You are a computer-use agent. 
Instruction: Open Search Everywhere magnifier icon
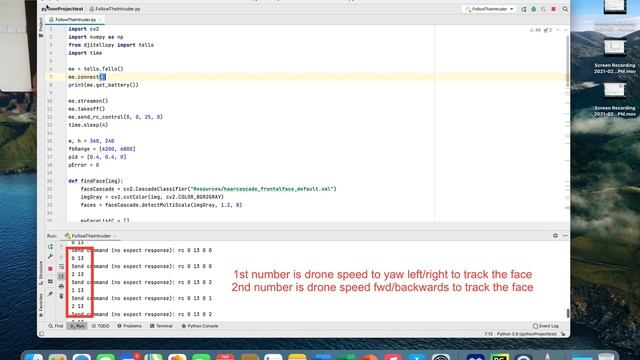tap(565, 9)
